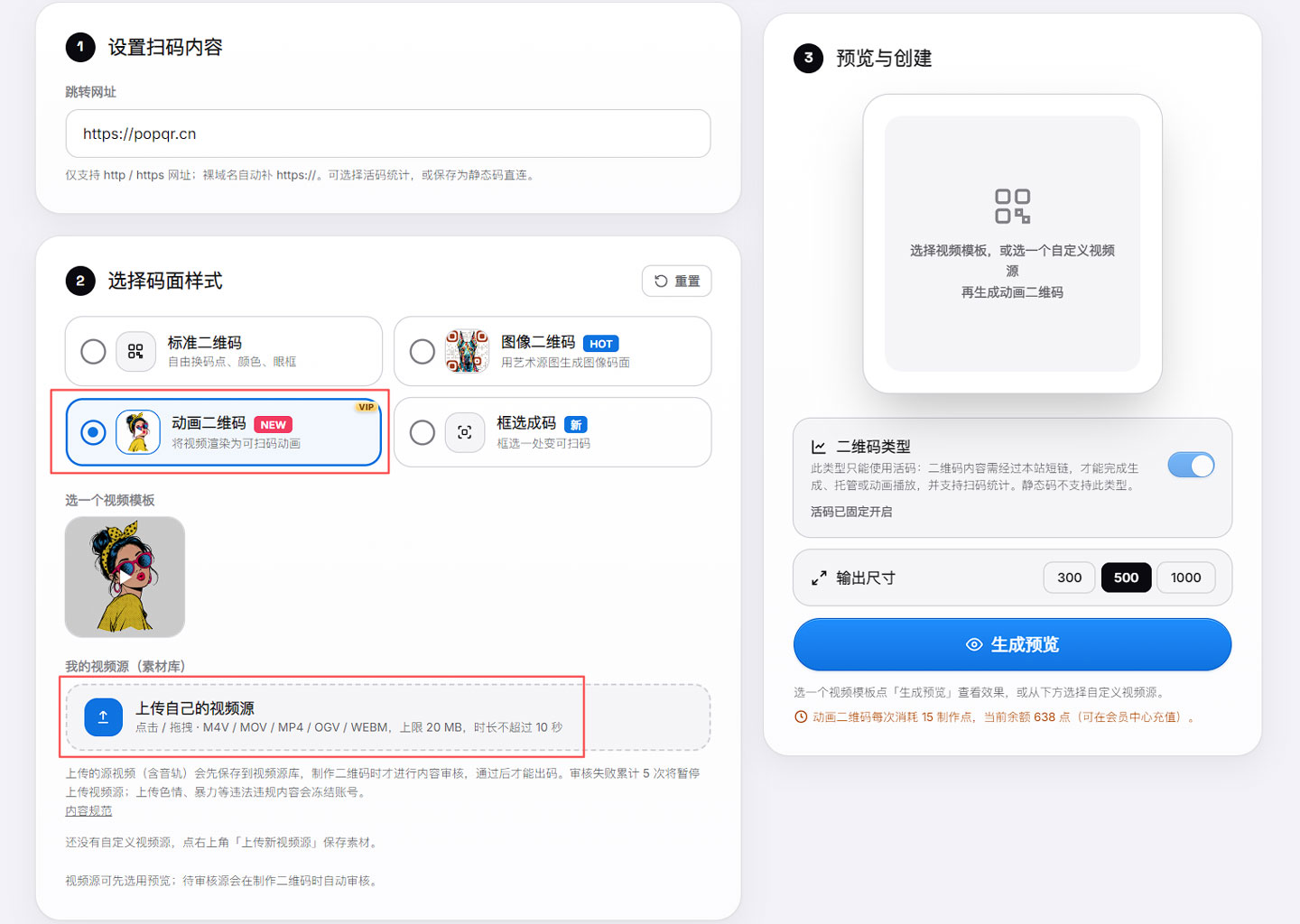Click the 框选一处变可扫码 description
1300x924 pixels.
click(543, 443)
